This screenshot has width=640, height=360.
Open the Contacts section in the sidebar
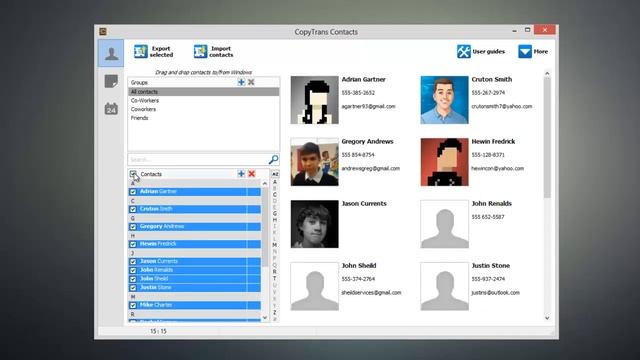[111, 53]
